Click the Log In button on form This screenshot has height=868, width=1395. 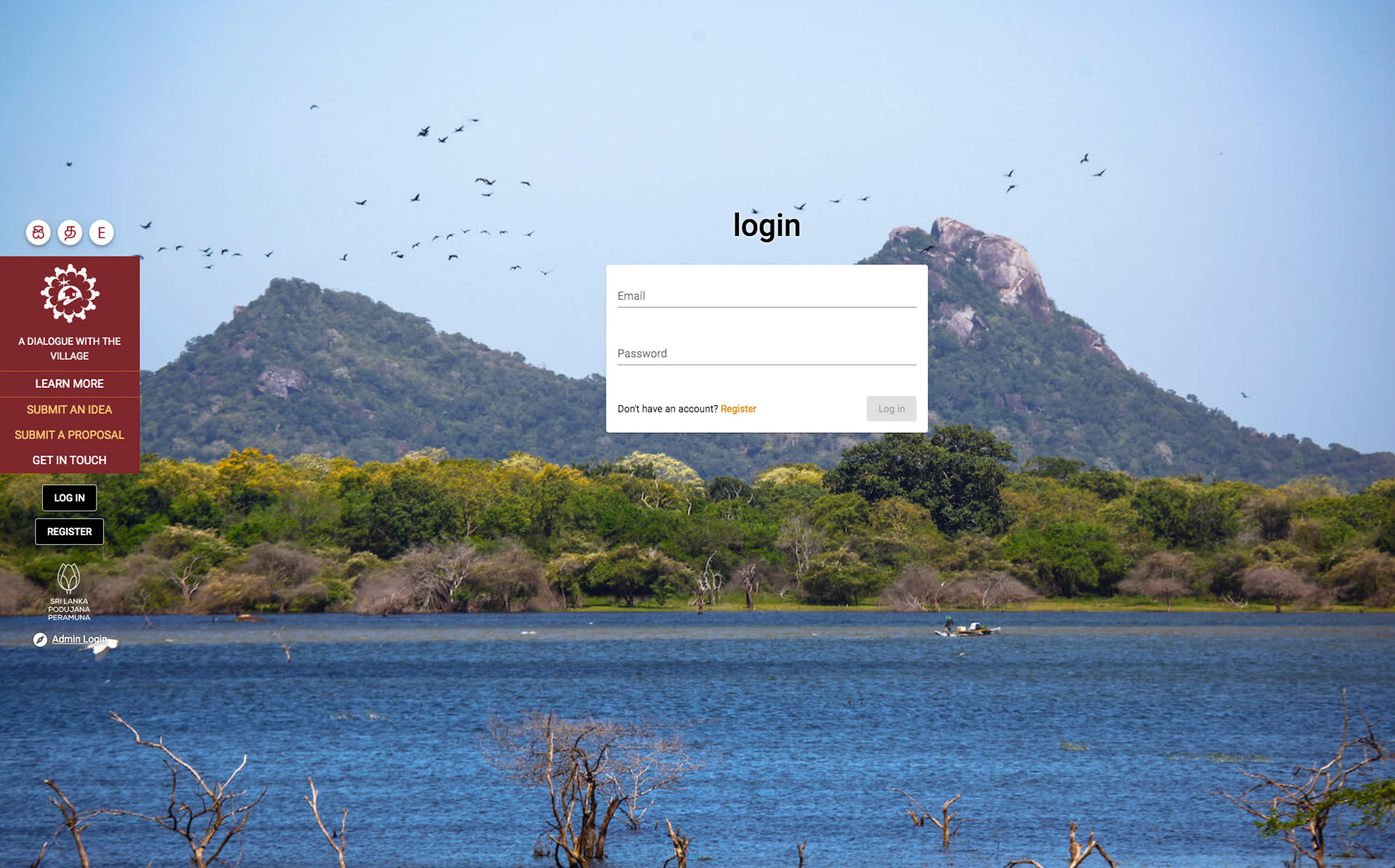point(891,408)
